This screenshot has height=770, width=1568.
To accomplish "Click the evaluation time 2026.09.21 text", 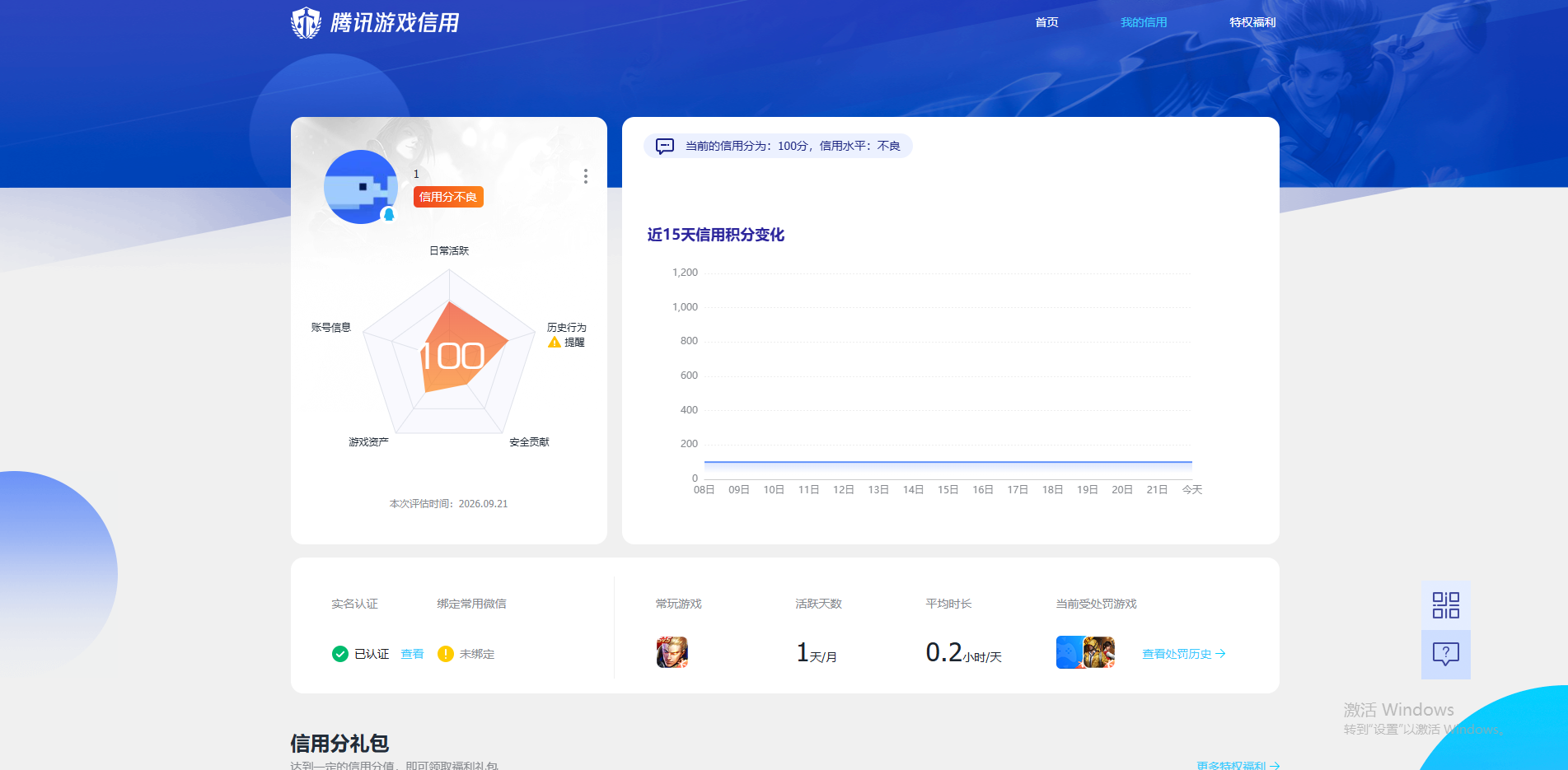I will click(448, 504).
